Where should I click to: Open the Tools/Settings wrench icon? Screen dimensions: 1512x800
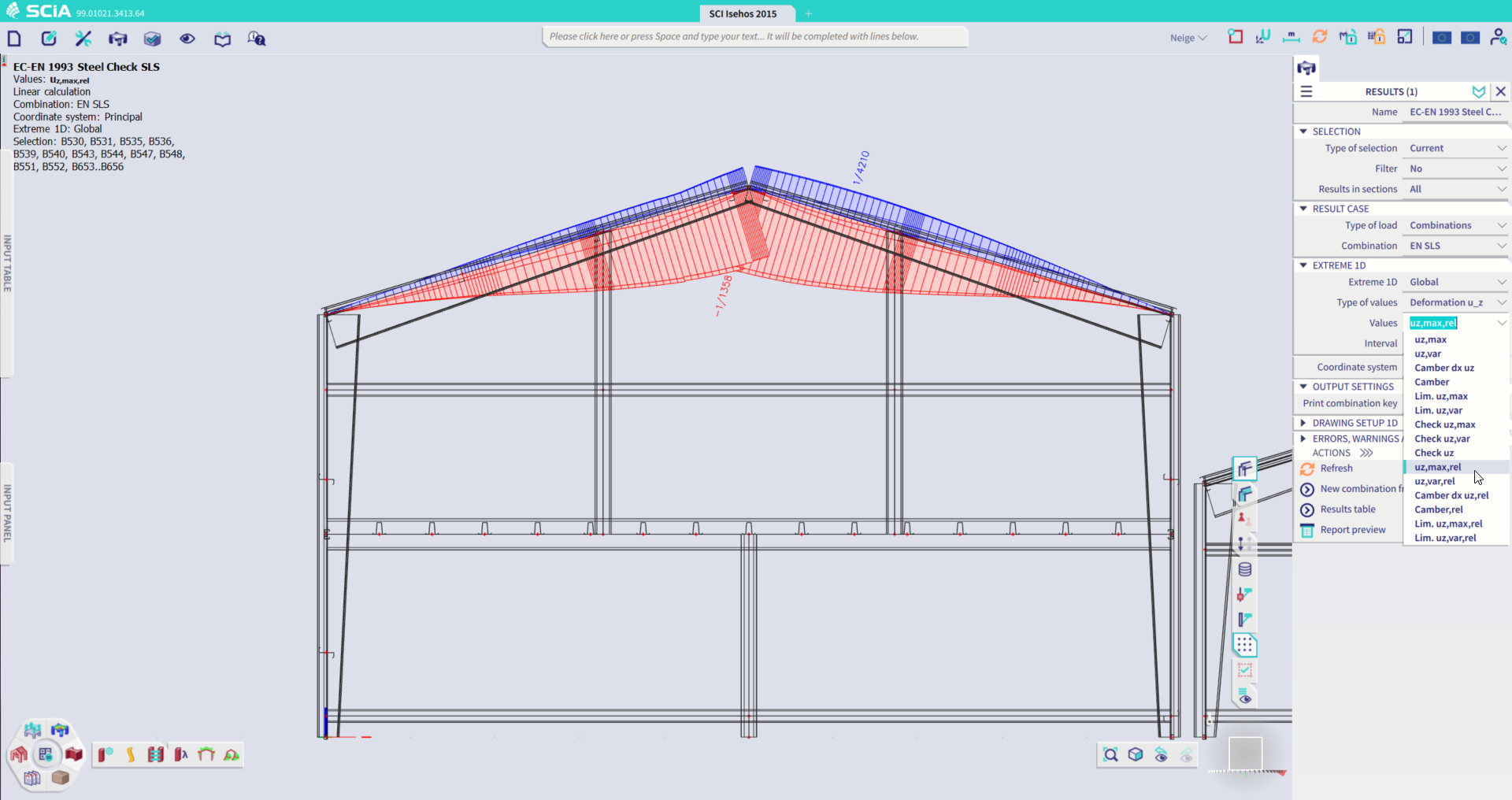click(x=83, y=38)
